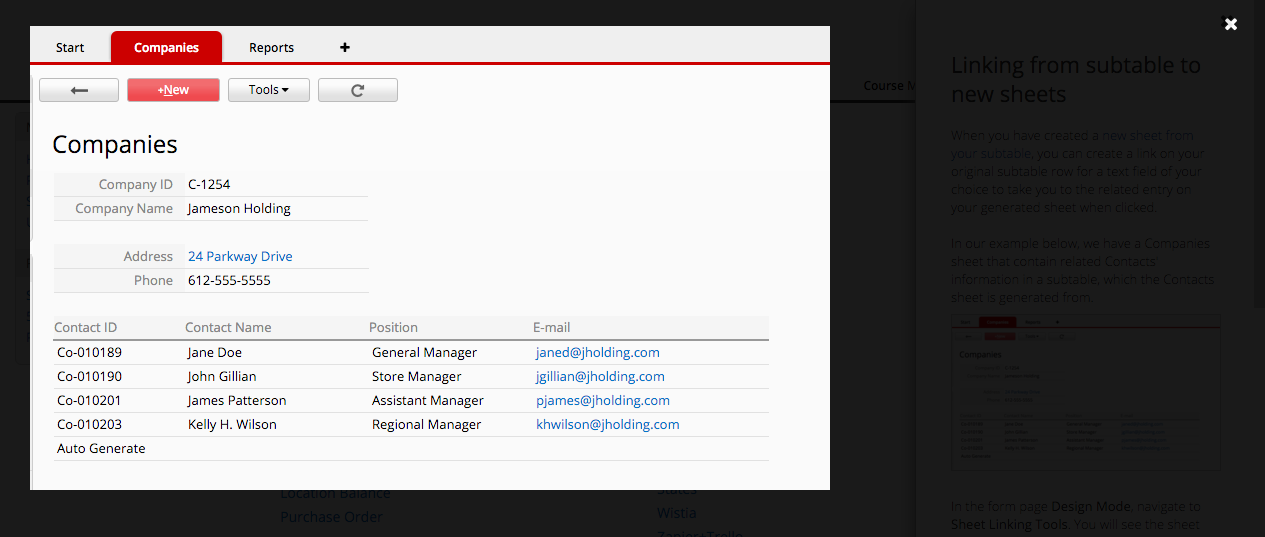Open the Tools dropdown
The width and height of the screenshot is (1265, 537).
pyautogui.click(x=269, y=90)
